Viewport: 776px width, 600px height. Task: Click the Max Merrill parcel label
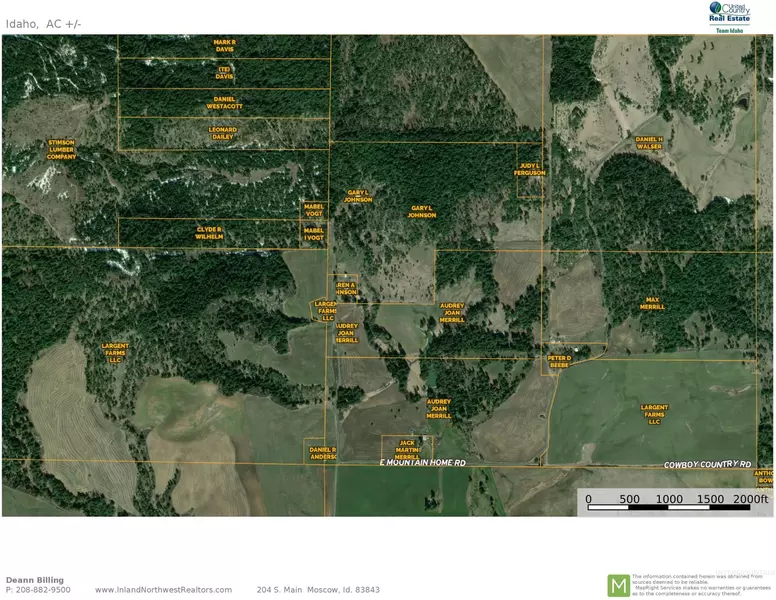652,303
